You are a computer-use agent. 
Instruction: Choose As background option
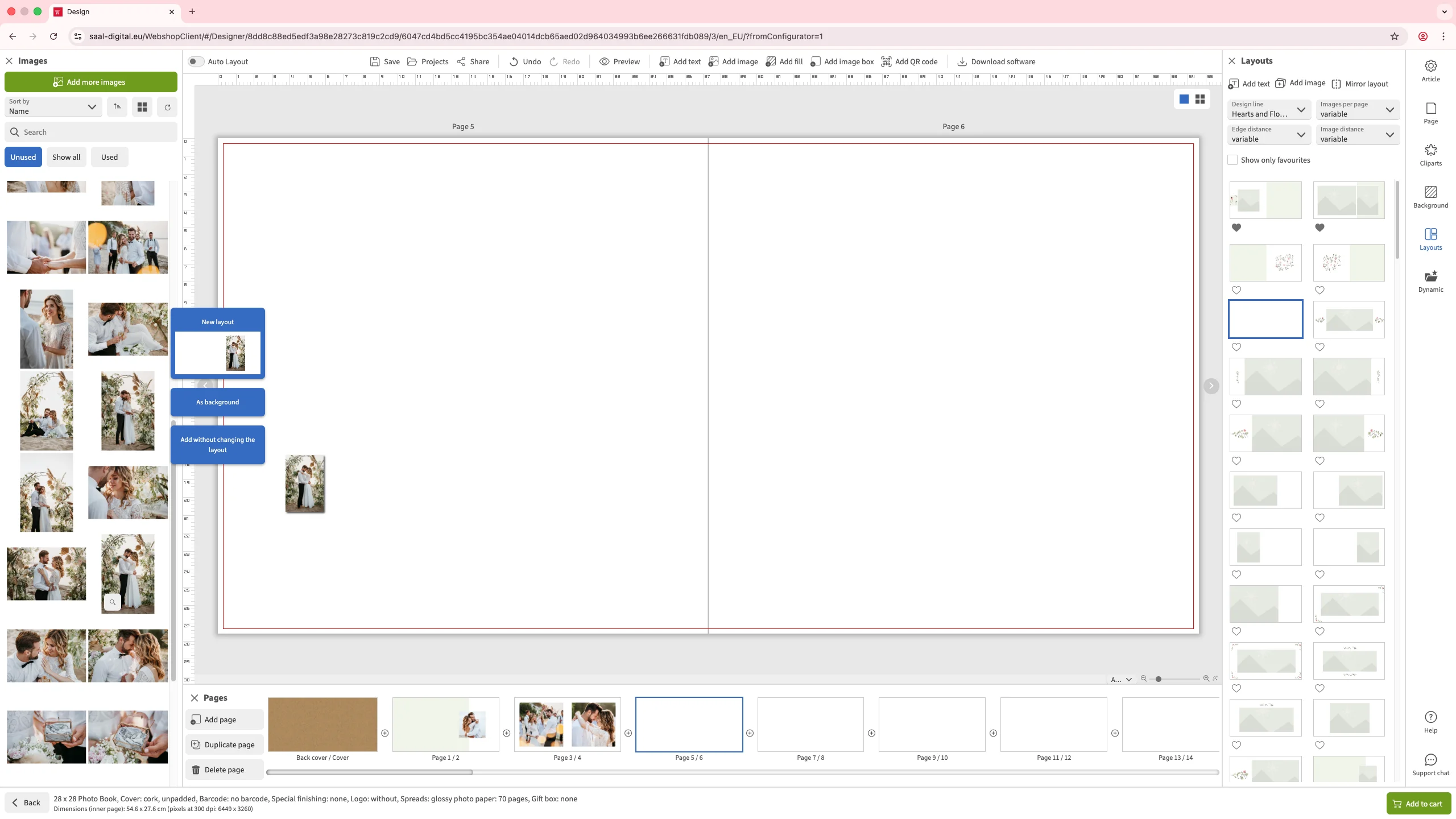click(217, 402)
